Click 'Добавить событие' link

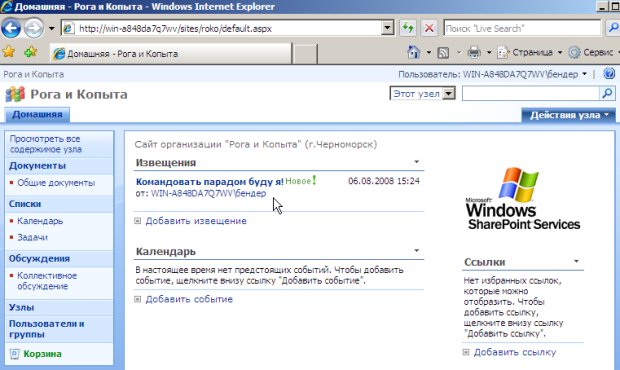[x=189, y=299]
